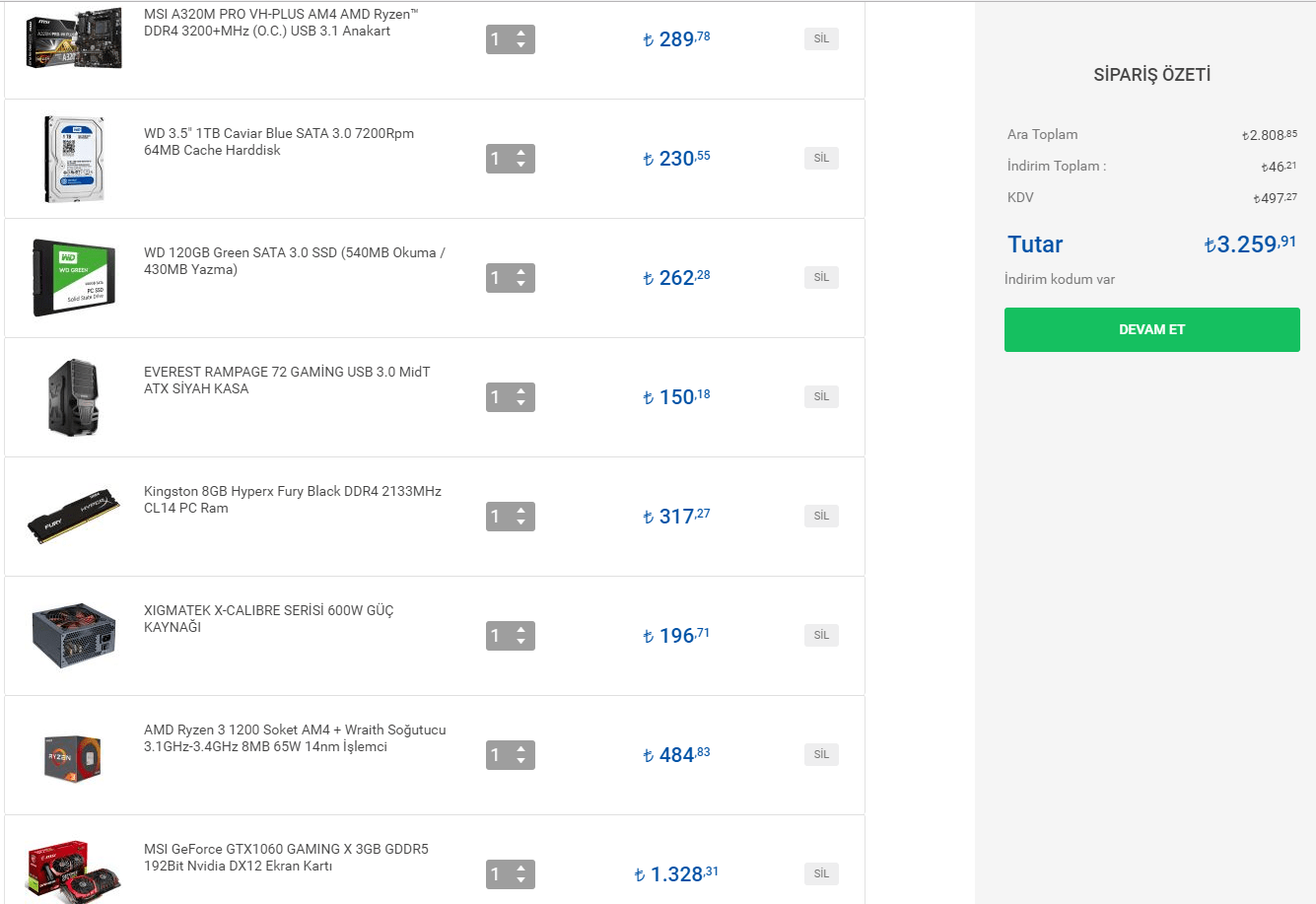Open the 'İndirim kodum var' link
1316x904 pixels.
pyautogui.click(x=1060, y=279)
